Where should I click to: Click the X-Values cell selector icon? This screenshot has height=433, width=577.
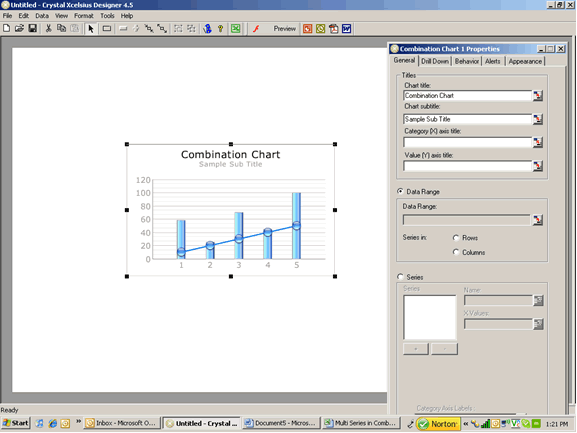point(538,324)
